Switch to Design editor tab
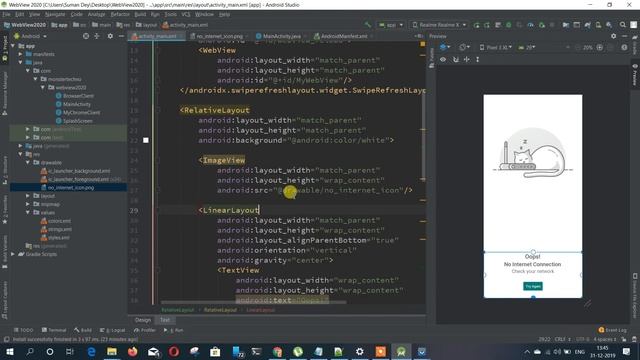This screenshot has height=360, width=640. [143, 320]
